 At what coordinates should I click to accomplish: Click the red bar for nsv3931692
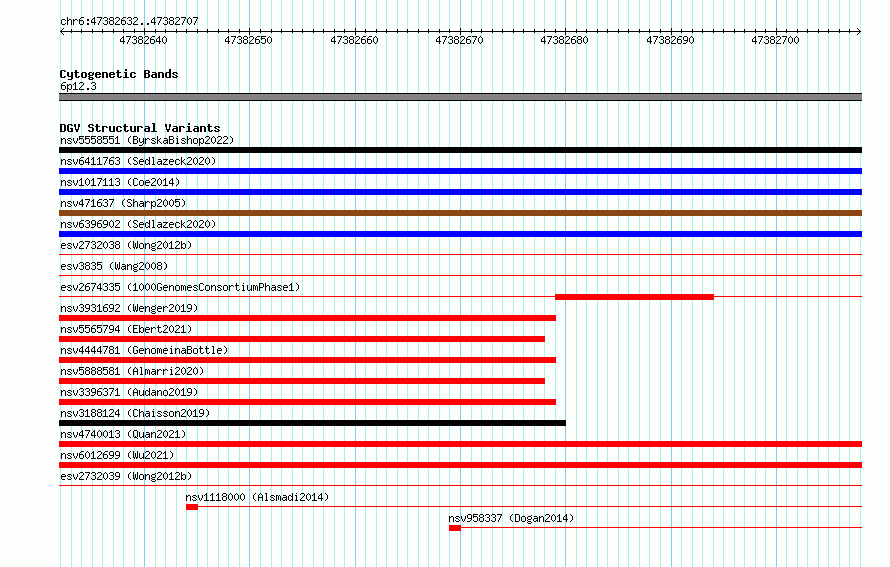(x=307, y=318)
